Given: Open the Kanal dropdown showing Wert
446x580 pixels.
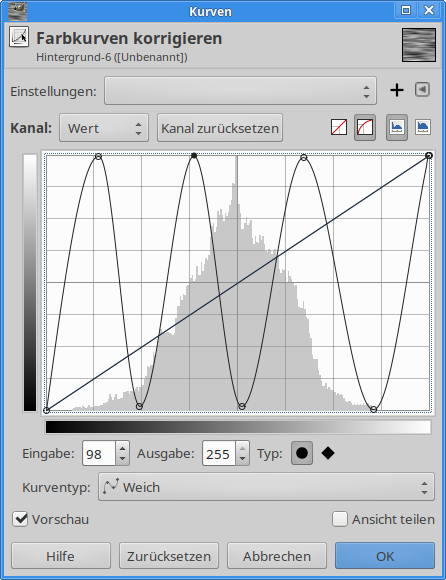Looking at the screenshot, I should tap(104, 128).
